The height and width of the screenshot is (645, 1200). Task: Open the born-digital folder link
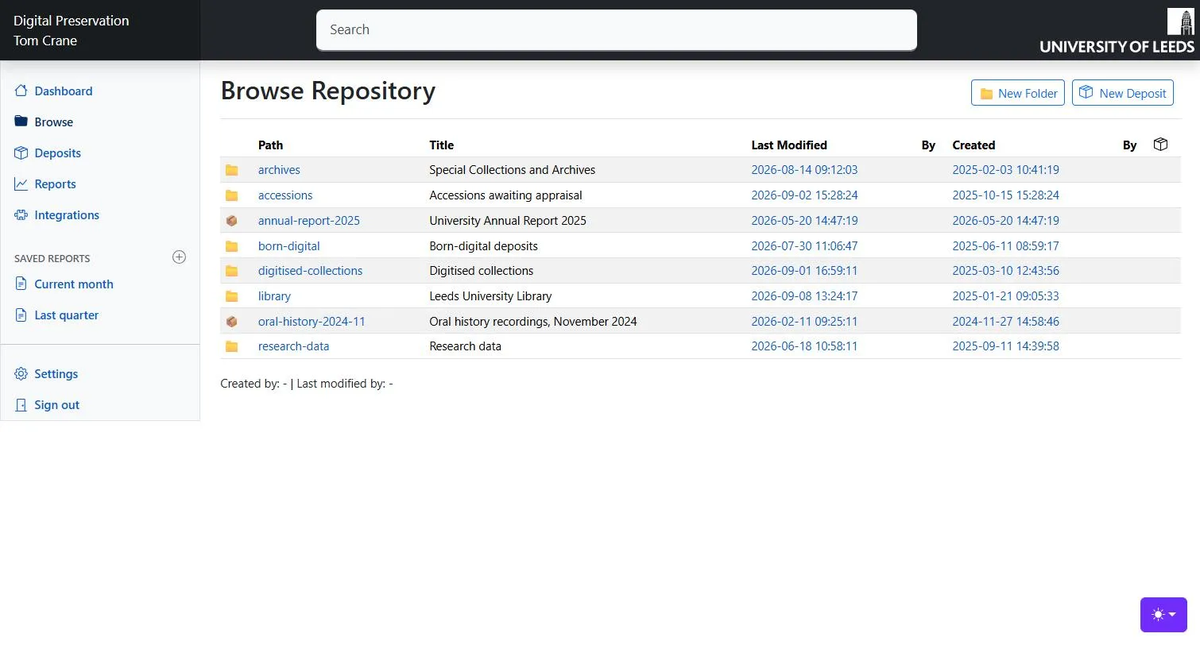(289, 246)
